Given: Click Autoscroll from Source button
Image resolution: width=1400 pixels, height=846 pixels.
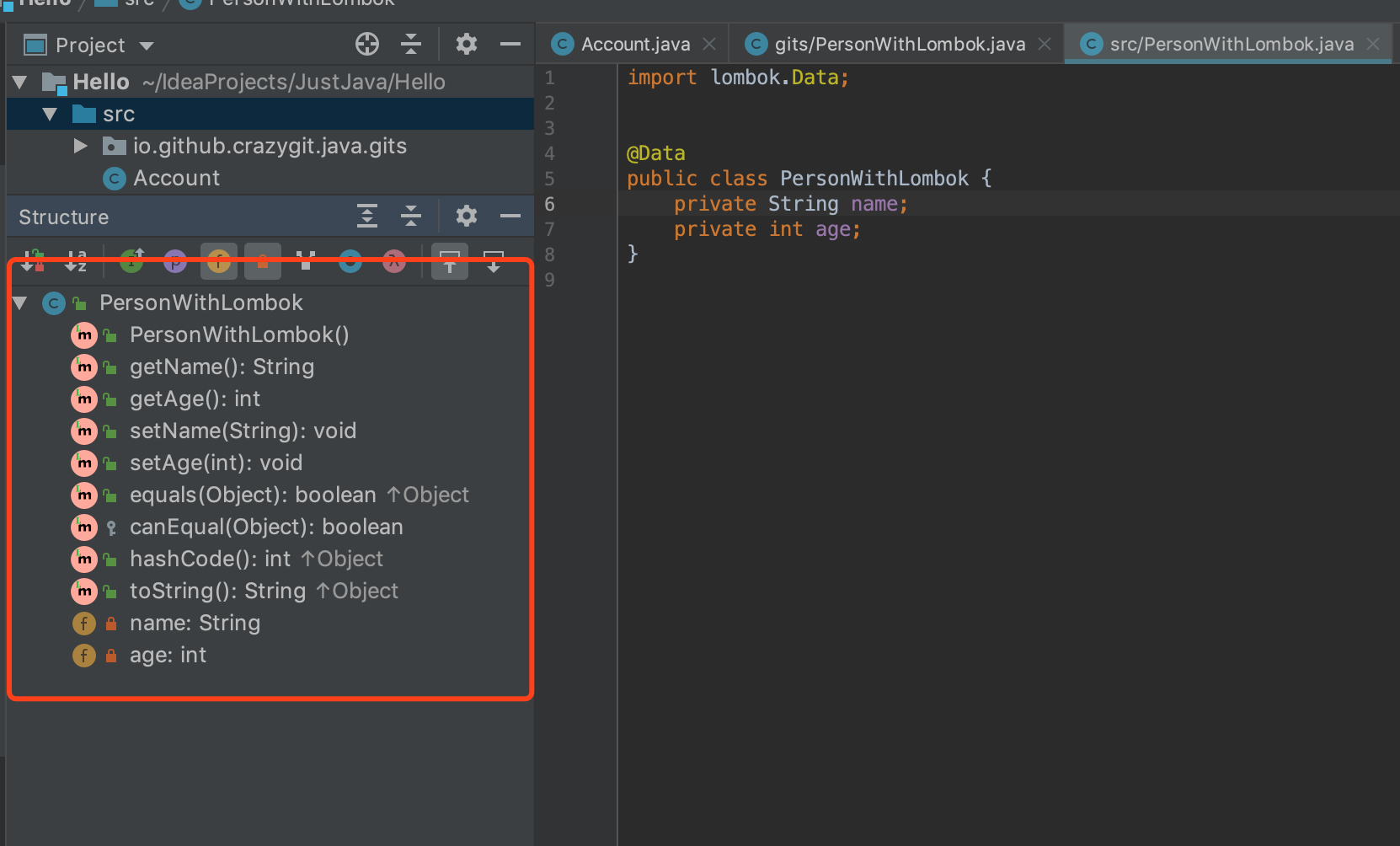Looking at the screenshot, I should click(494, 261).
